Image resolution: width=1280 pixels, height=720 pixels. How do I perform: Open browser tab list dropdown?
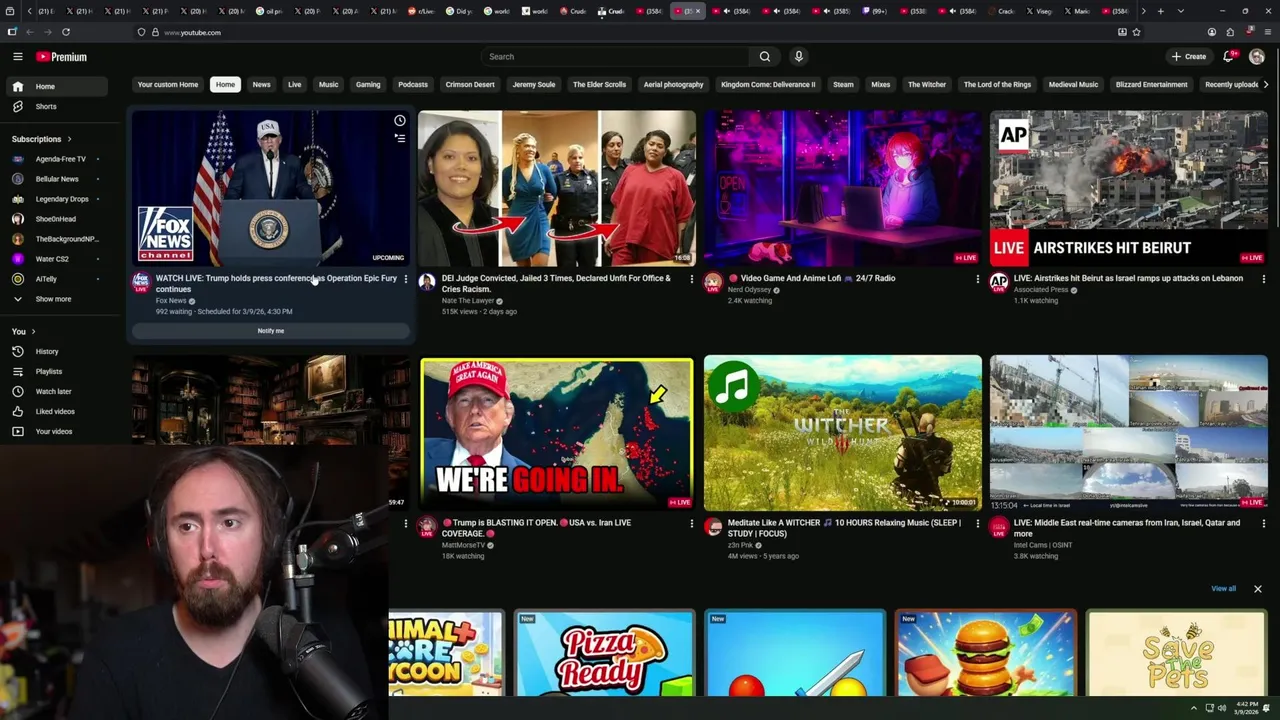(x=1181, y=11)
